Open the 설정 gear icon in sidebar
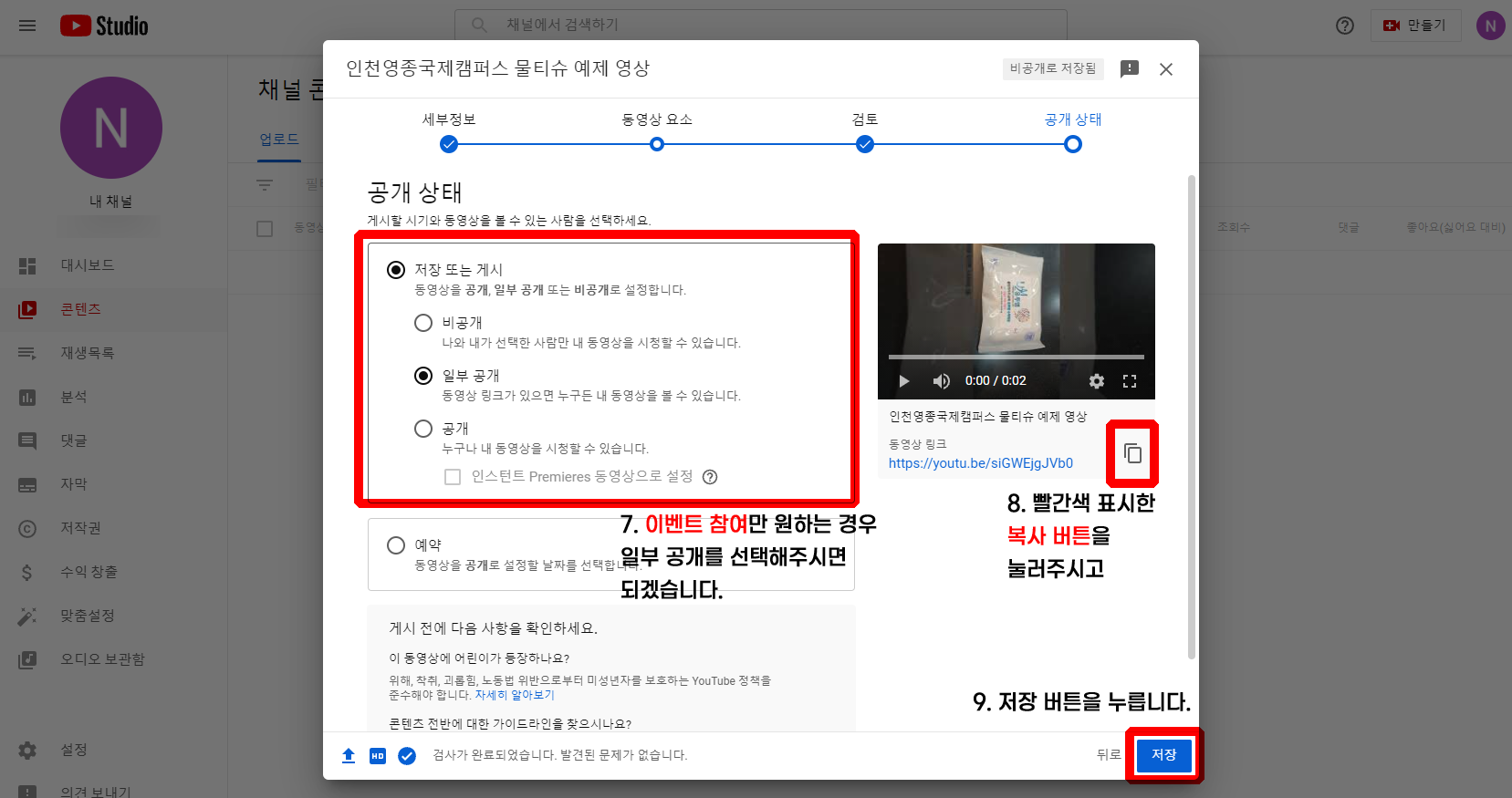The width and height of the screenshot is (1512, 798). [27, 750]
